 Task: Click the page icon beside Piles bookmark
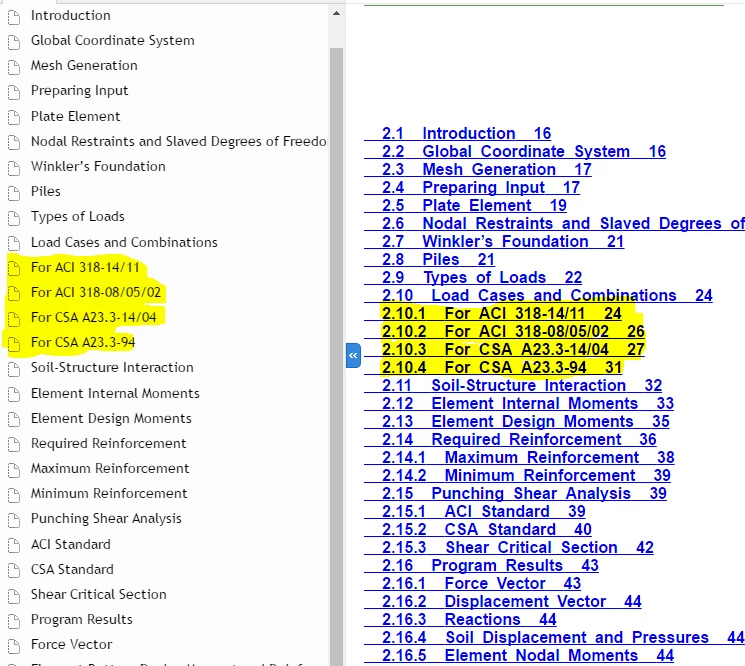coord(14,193)
